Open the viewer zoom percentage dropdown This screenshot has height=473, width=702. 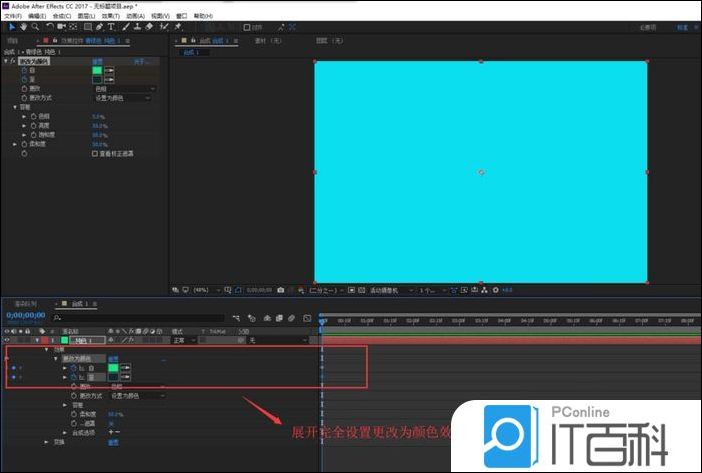click(203, 290)
